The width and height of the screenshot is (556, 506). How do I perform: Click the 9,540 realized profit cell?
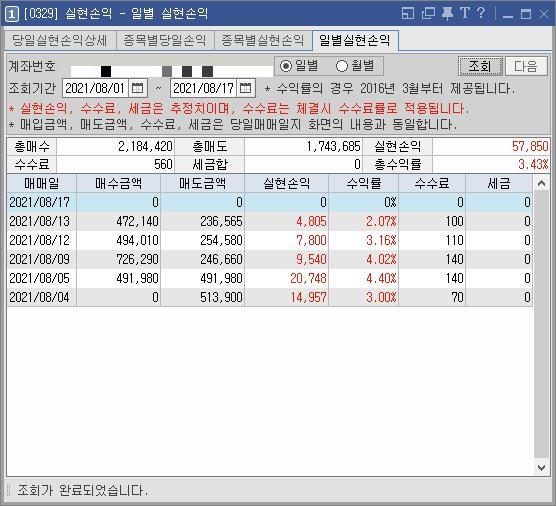point(287,259)
